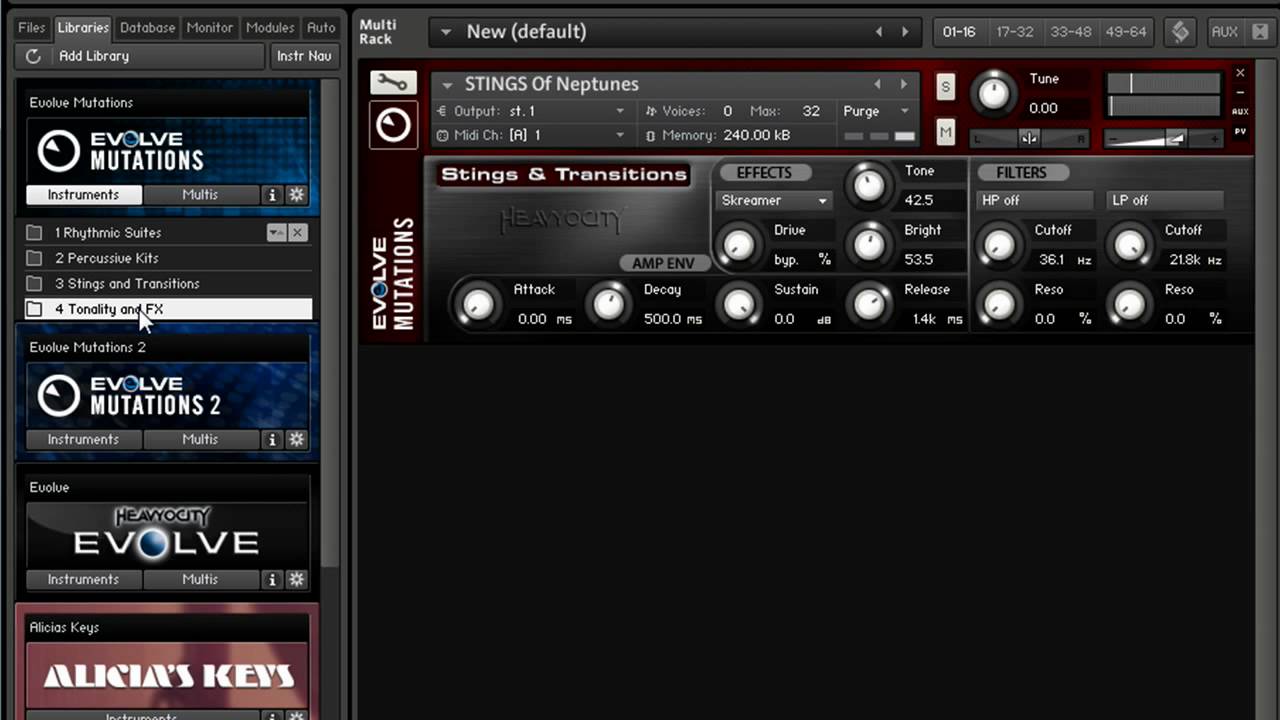Open the multi preset dropdown arrow
The height and width of the screenshot is (720, 1280).
[445, 32]
